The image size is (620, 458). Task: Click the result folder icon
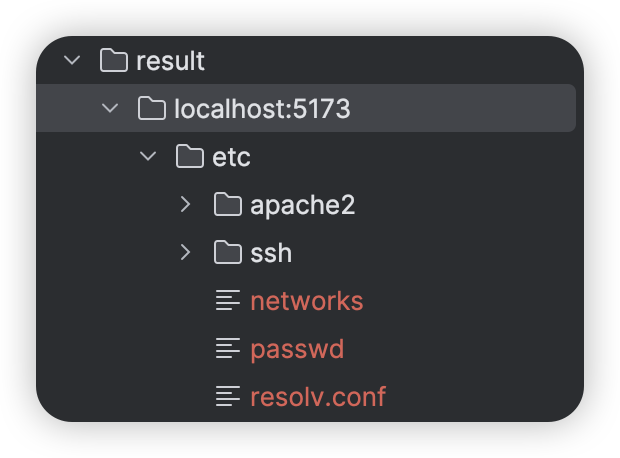tap(114, 60)
